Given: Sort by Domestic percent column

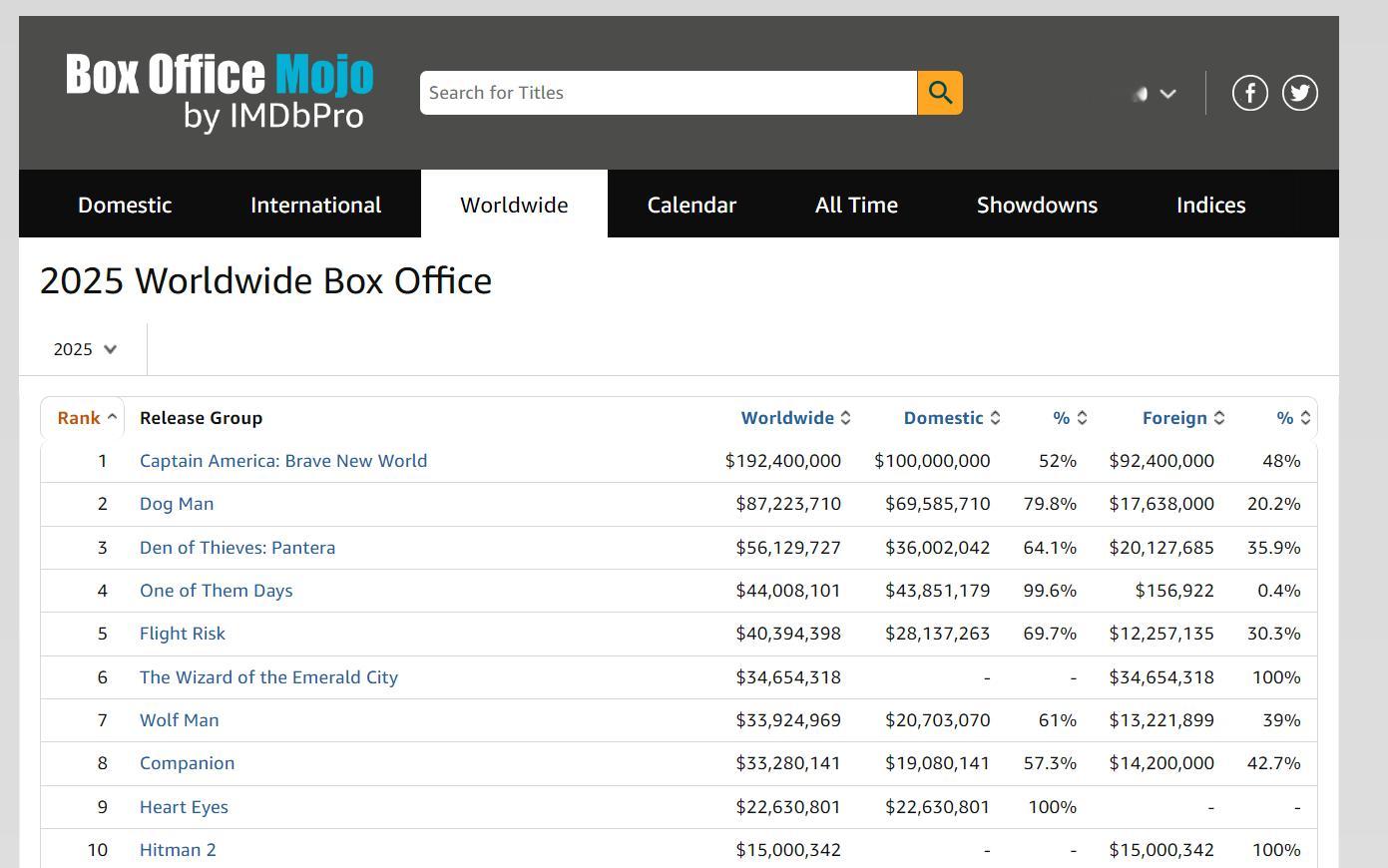Looking at the screenshot, I should click(1070, 418).
